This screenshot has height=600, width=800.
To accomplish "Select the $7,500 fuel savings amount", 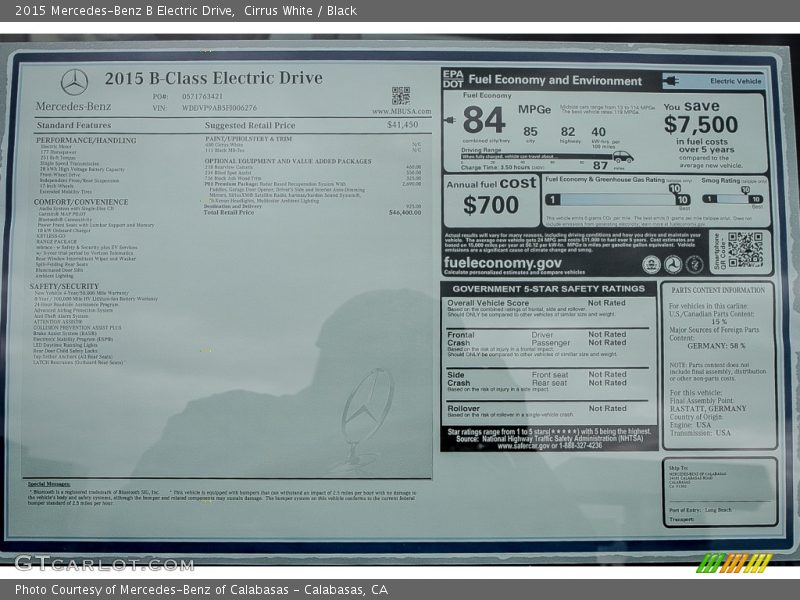I will pos(701,125).
